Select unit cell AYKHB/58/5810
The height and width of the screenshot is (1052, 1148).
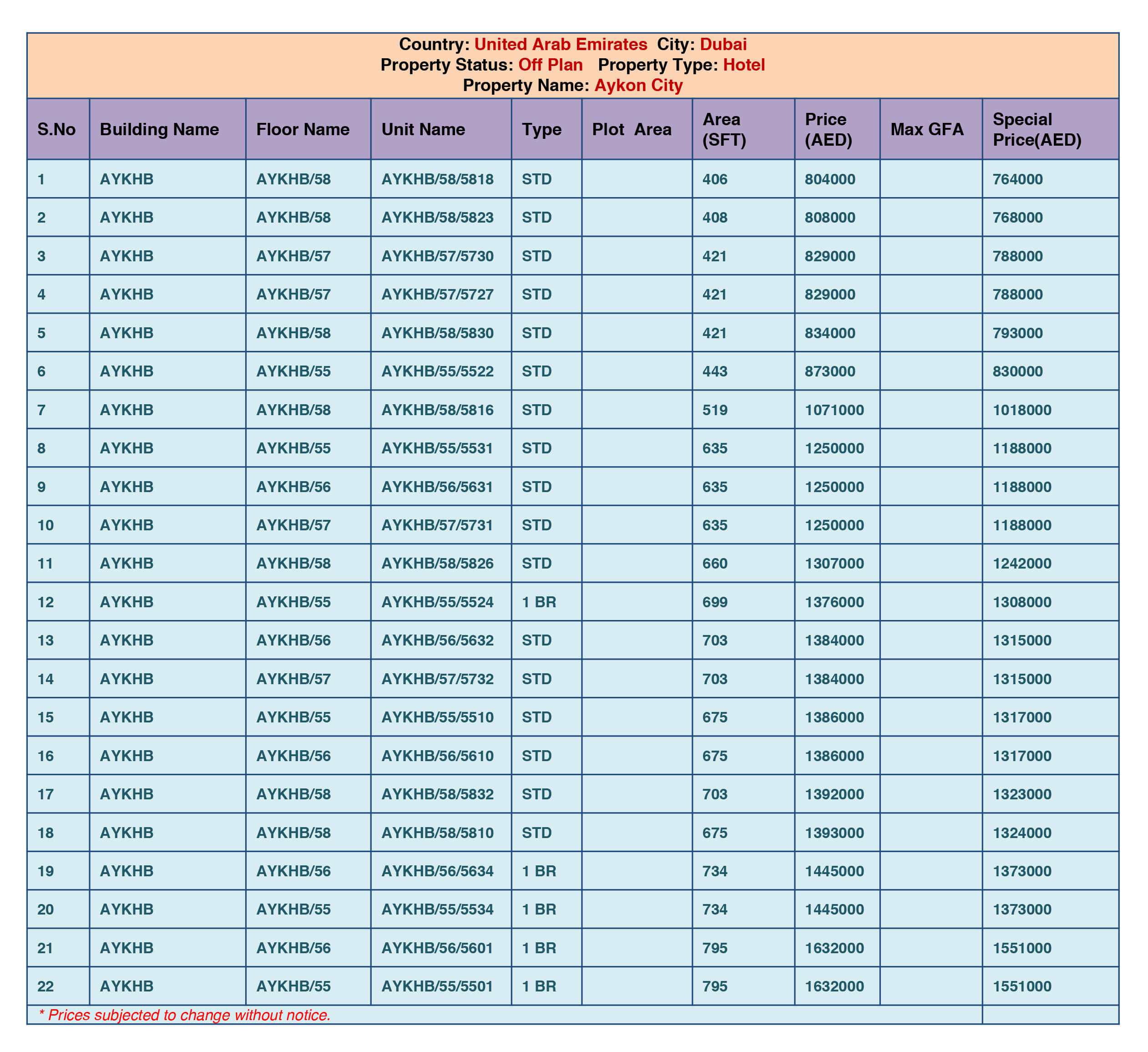(441, 833)
